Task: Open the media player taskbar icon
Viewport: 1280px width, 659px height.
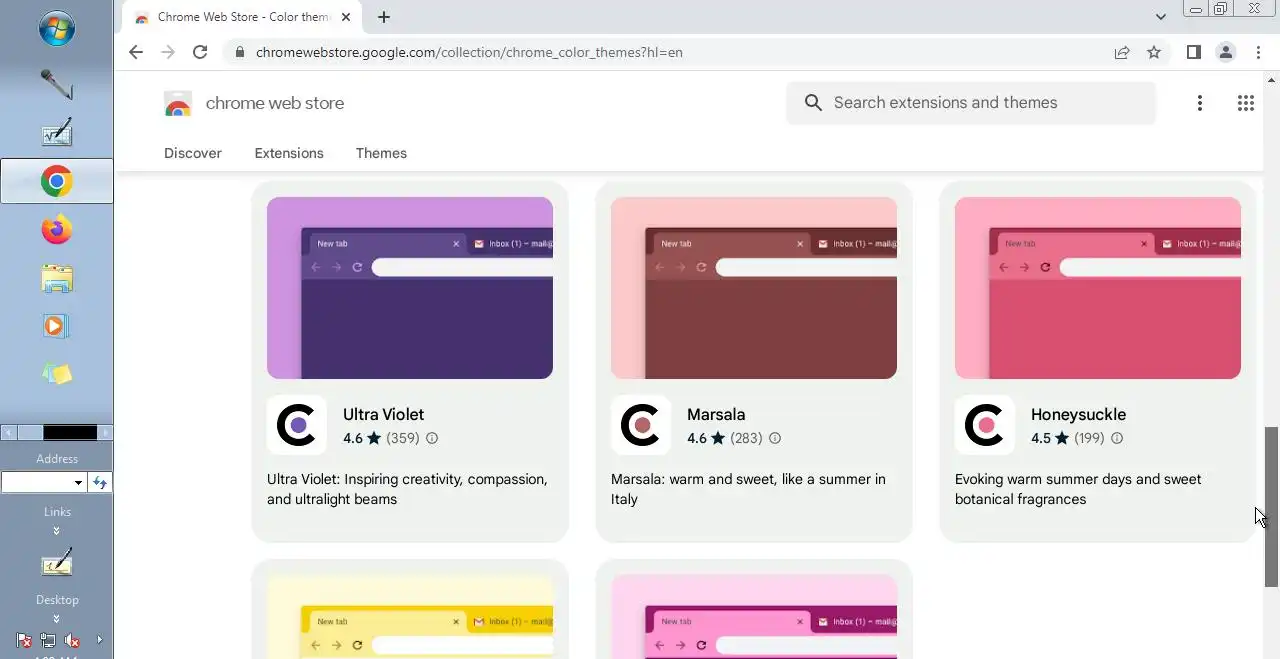Action: point(57,326)
